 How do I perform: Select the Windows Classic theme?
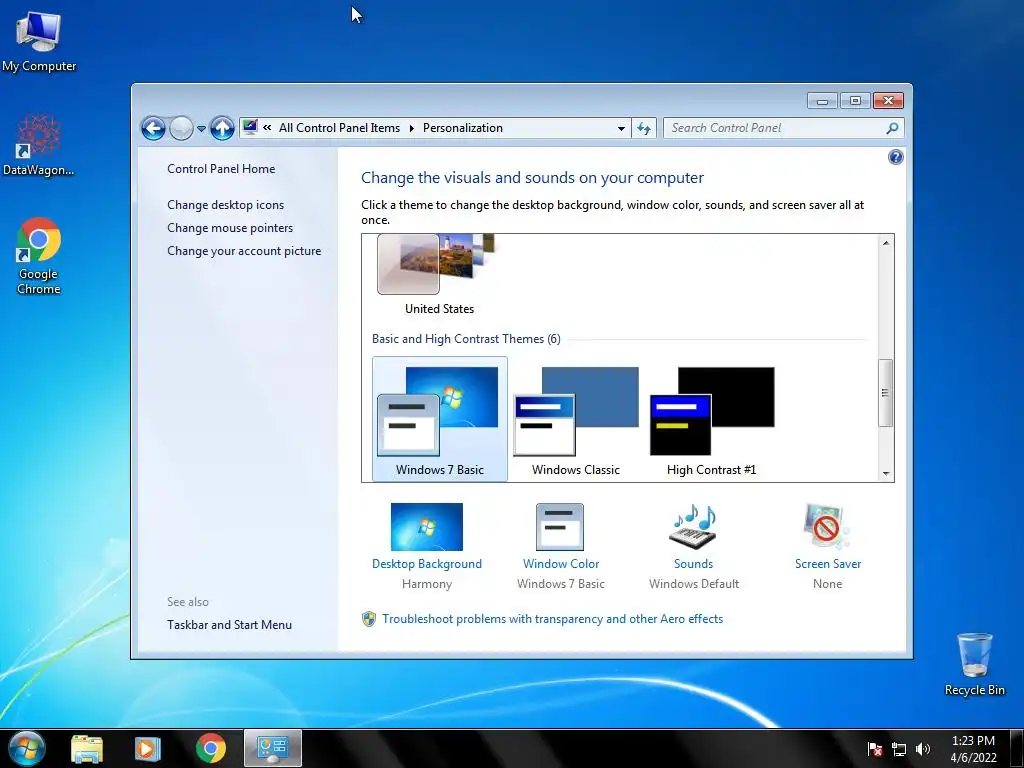[x=576, y=419]
